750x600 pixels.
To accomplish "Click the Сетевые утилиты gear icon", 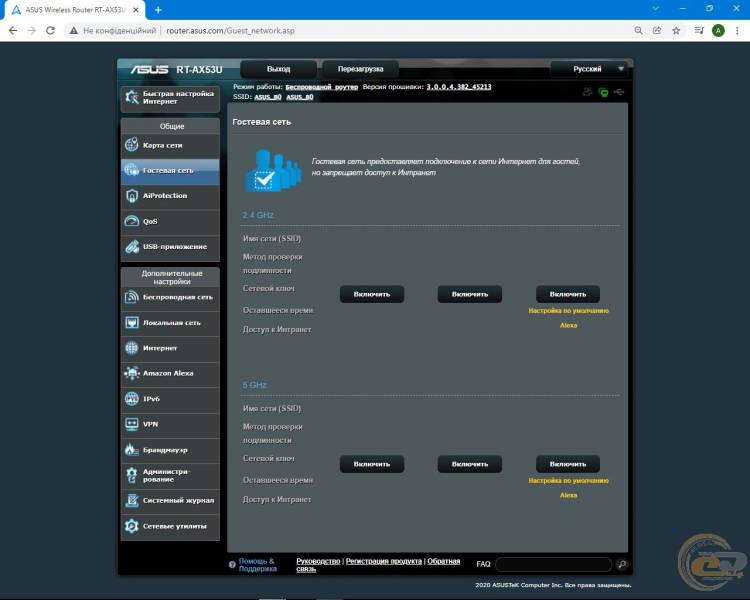I will 132,526.
